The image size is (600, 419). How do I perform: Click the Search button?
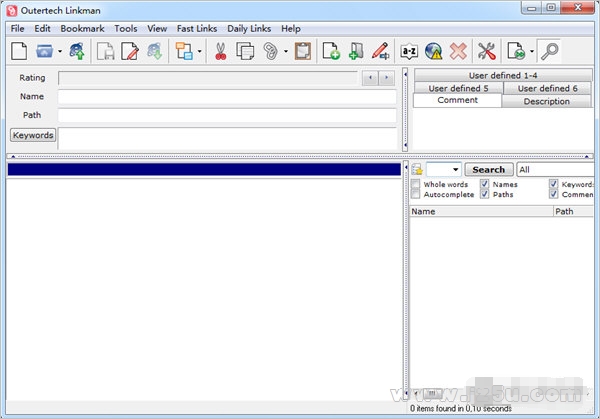coord(489,170)
